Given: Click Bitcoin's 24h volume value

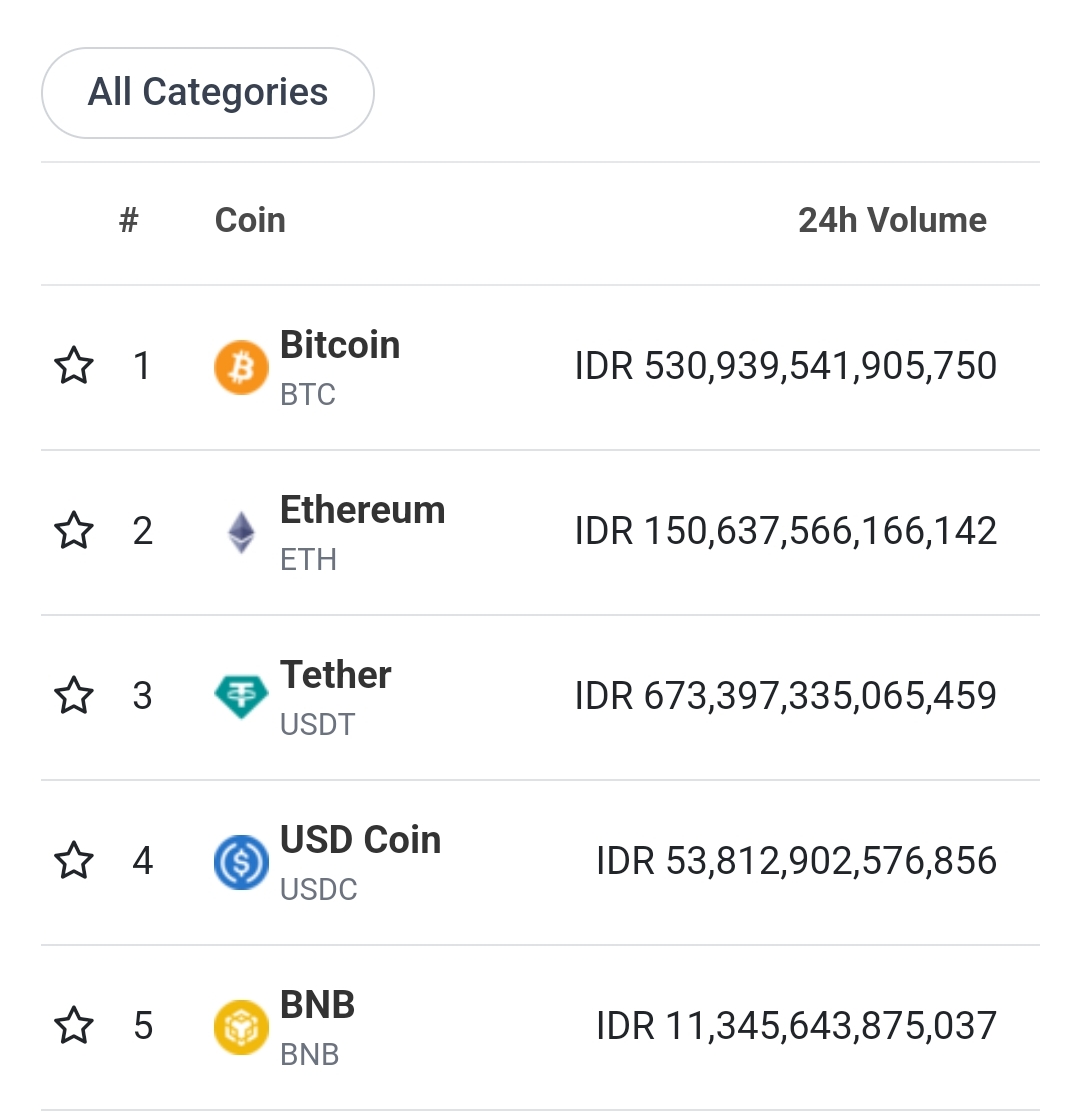Looking at the screenshot, I should (x=785, y=367).
